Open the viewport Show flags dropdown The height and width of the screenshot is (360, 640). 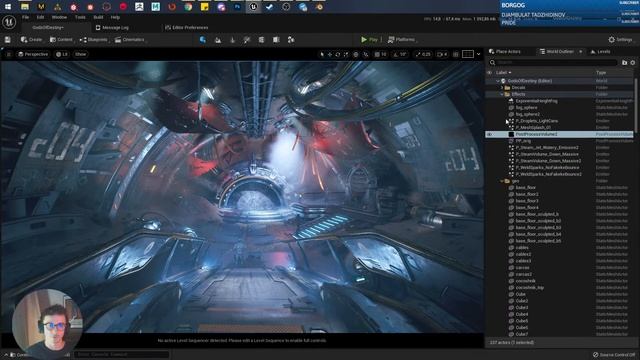(81, 54)
